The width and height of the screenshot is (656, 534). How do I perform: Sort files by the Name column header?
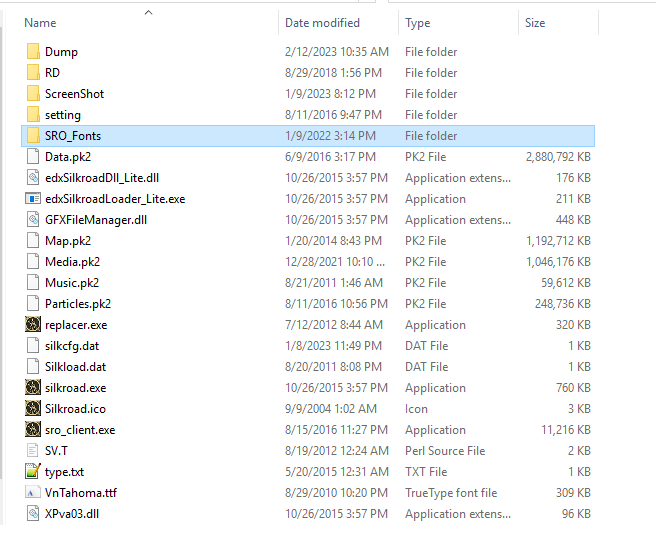[40, 23]
